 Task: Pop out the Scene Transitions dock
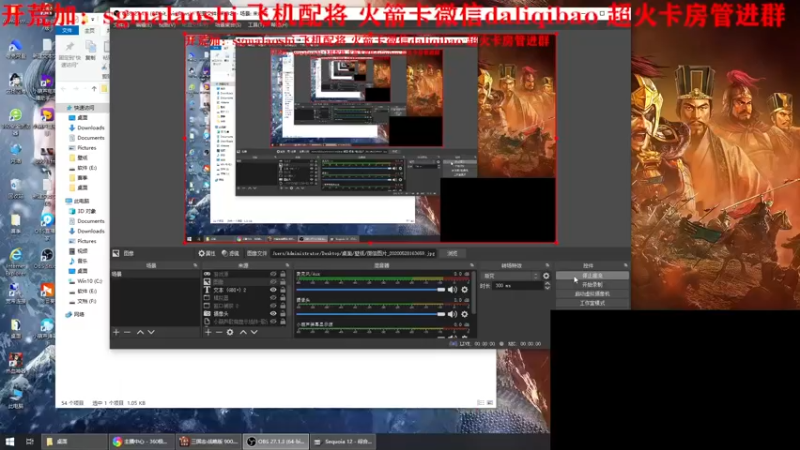(547, 265)
